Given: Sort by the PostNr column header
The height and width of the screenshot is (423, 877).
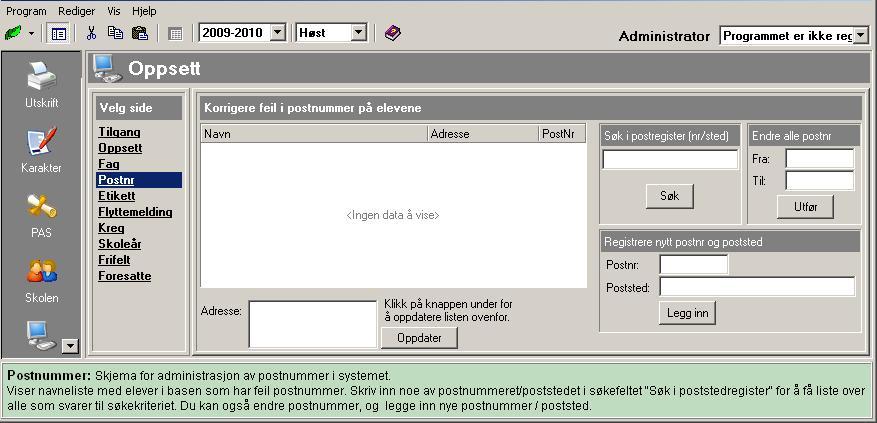Looking at the screenshot, I should [563, 134].
